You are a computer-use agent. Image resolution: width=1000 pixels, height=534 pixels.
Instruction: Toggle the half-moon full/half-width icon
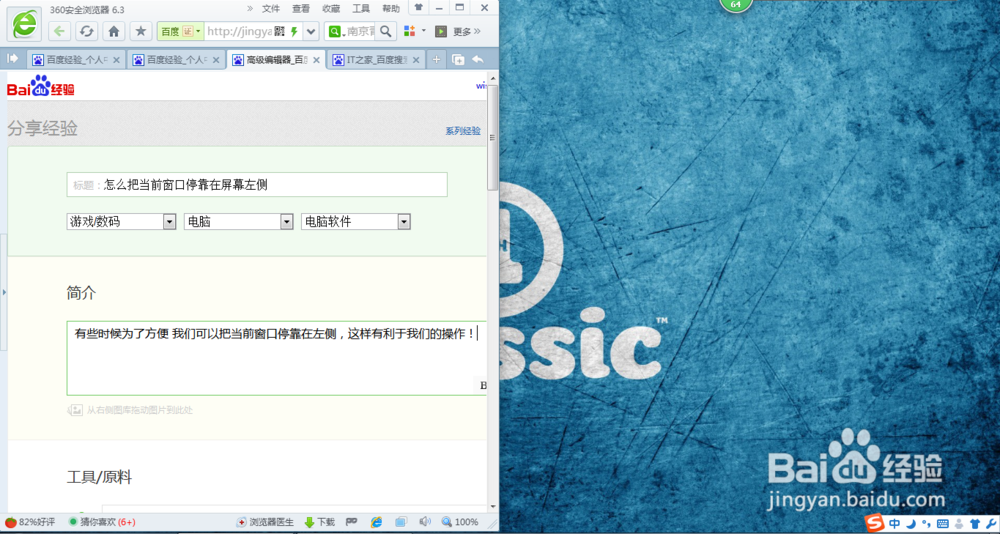(x=911, y=524)
